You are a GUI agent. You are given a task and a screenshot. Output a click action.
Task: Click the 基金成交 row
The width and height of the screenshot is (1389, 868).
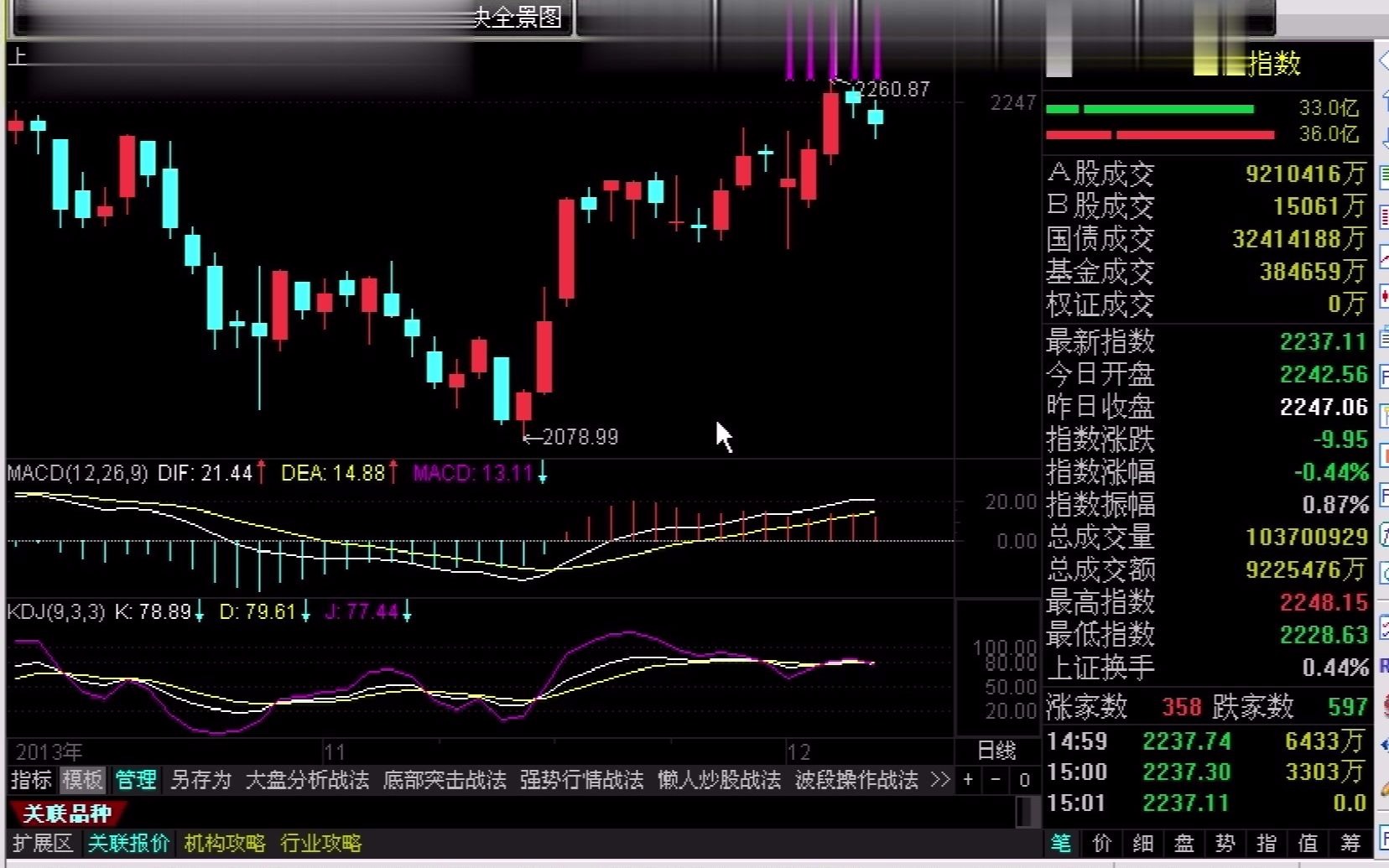point(1207,272)
